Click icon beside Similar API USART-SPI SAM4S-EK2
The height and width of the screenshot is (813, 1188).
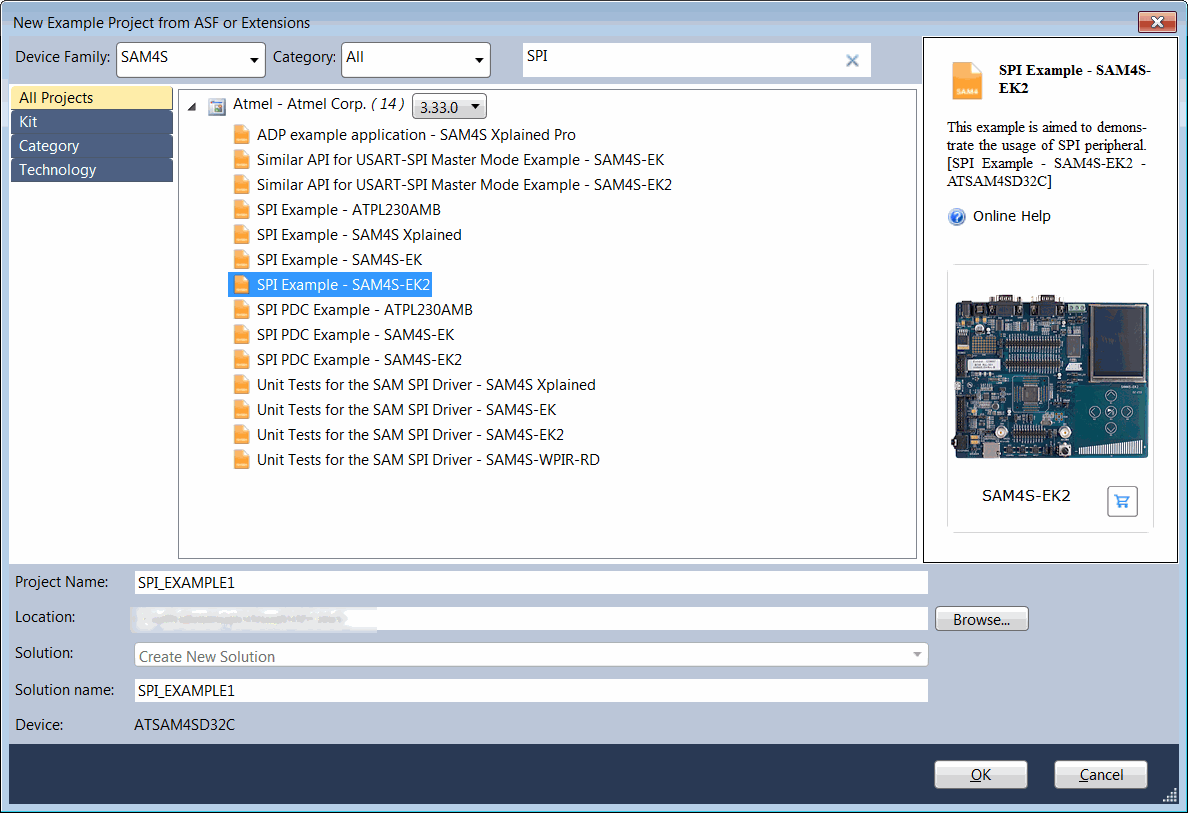(242, 185)
